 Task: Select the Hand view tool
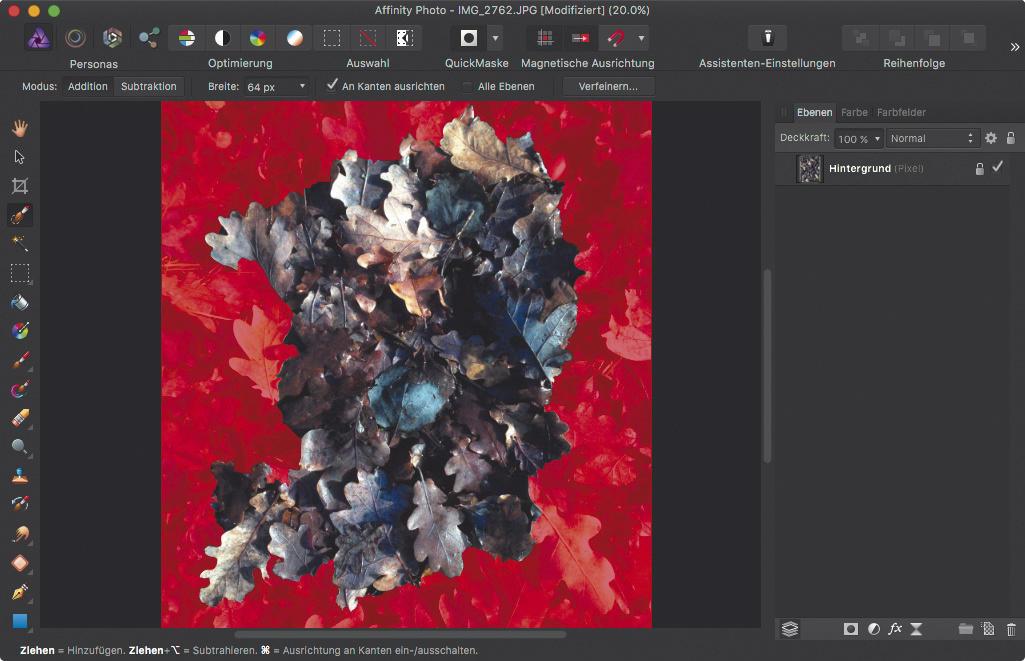(x=20, y=128)
